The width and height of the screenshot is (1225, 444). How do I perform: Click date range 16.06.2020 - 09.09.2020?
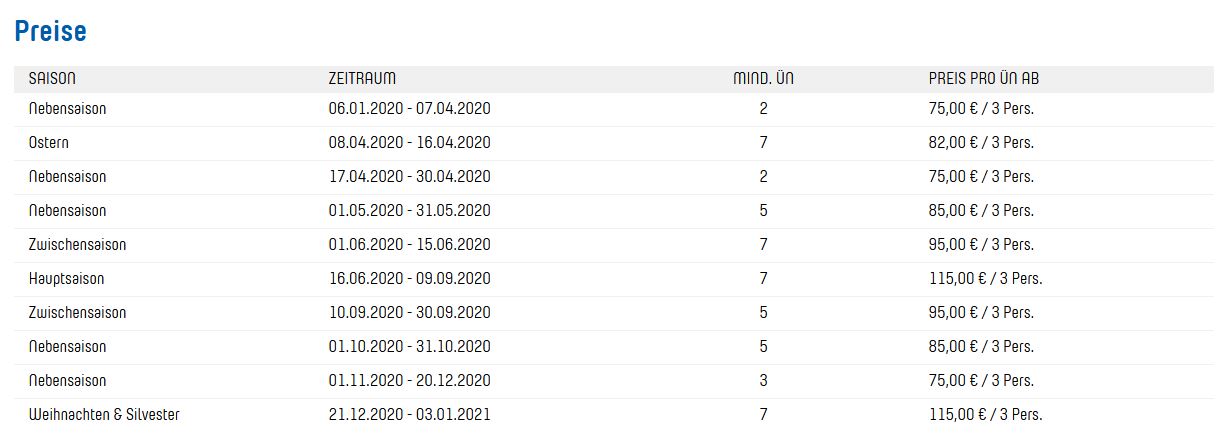(409, 279)
